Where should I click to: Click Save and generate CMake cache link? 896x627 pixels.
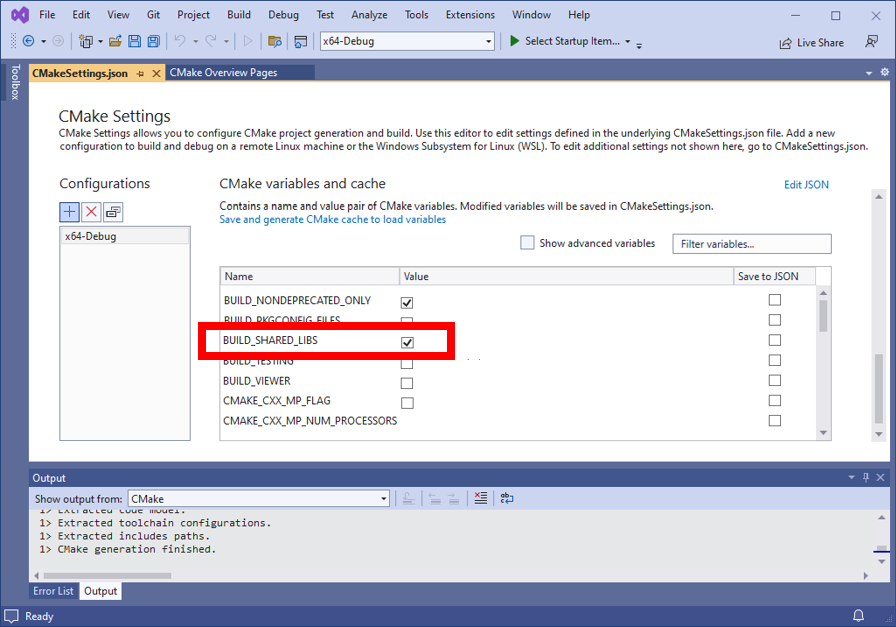click(333, 219)
